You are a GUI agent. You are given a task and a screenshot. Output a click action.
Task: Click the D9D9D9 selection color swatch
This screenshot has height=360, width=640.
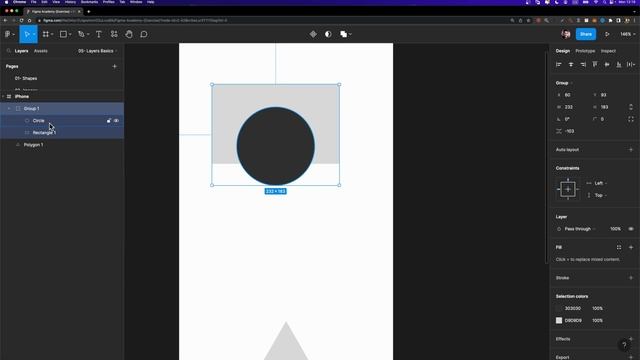pyautogui.click(x=559, y=321)
